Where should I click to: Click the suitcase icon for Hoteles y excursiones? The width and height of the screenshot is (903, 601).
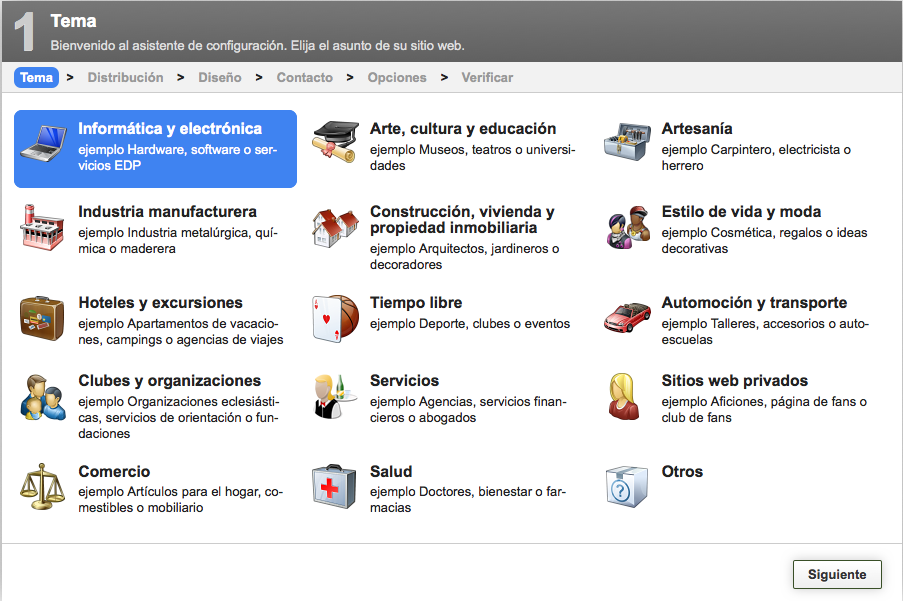click(43, 318)
